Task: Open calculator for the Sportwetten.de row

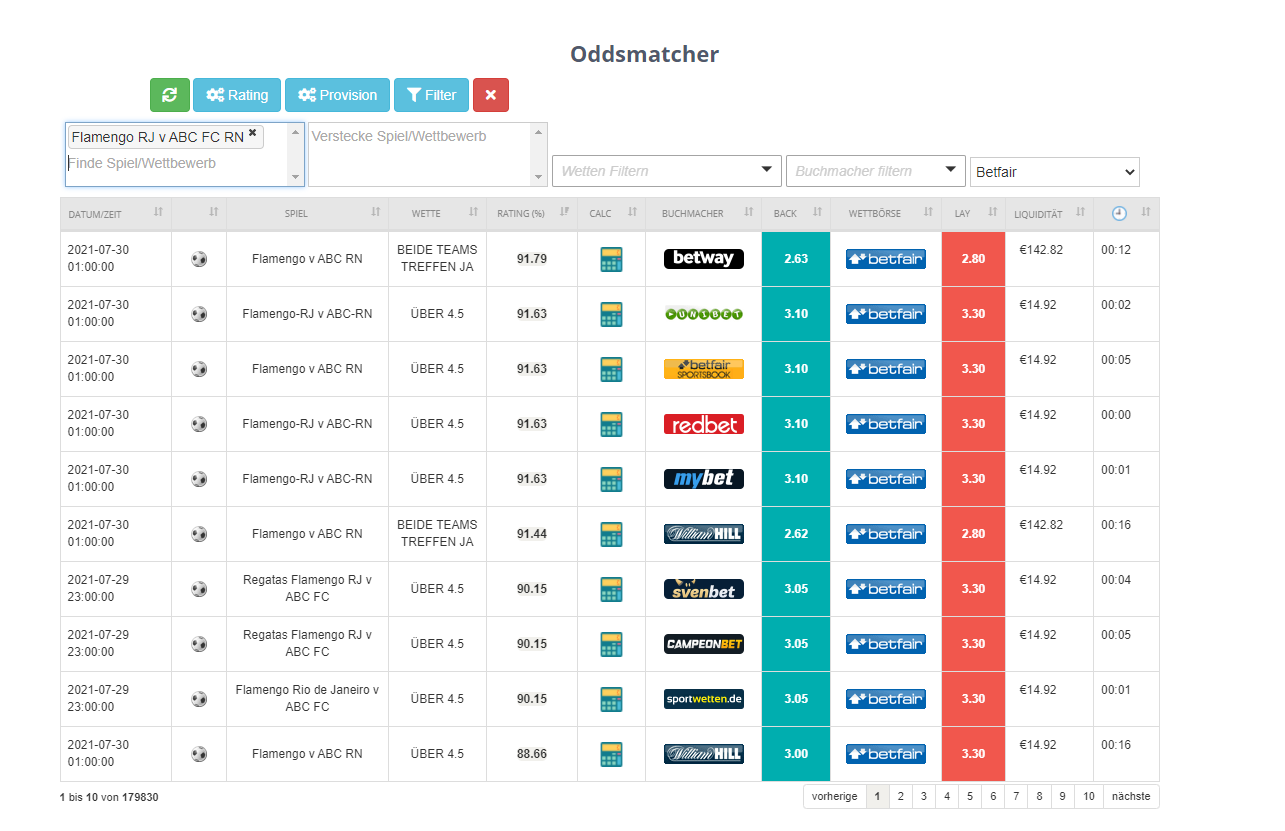Action: [x=611, y=699]
